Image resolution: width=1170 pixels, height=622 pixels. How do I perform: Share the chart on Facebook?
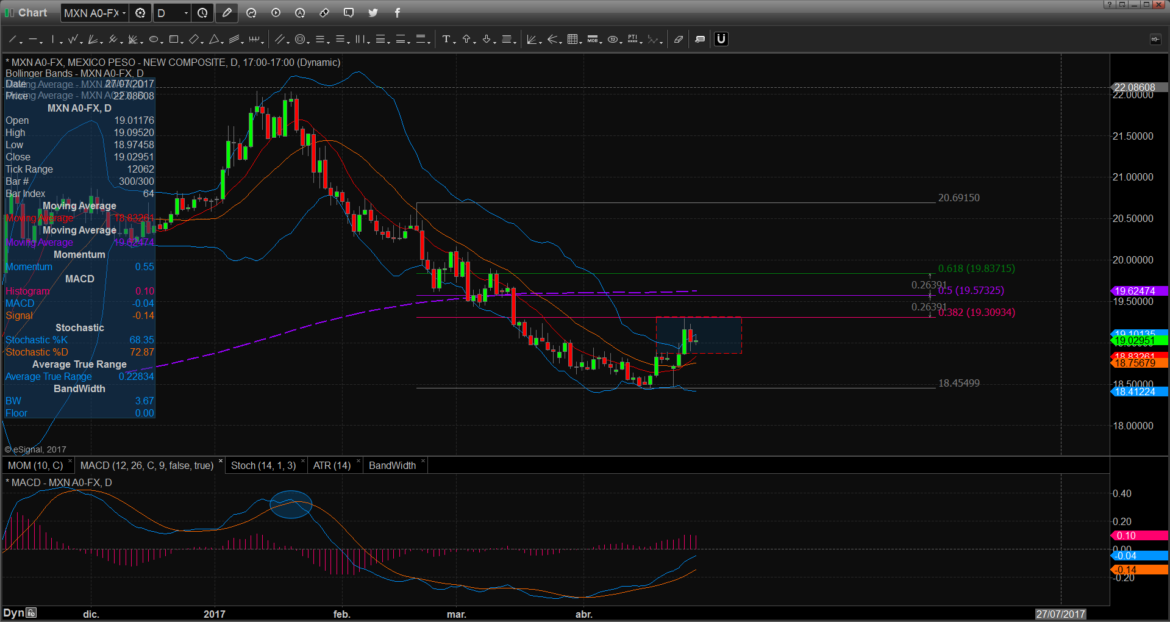[x=396, y=13]
